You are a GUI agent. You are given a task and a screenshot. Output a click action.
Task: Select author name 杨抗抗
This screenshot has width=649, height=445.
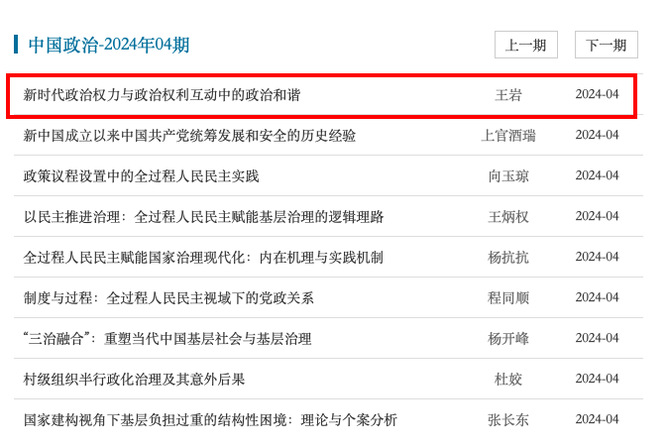(508, 257)
